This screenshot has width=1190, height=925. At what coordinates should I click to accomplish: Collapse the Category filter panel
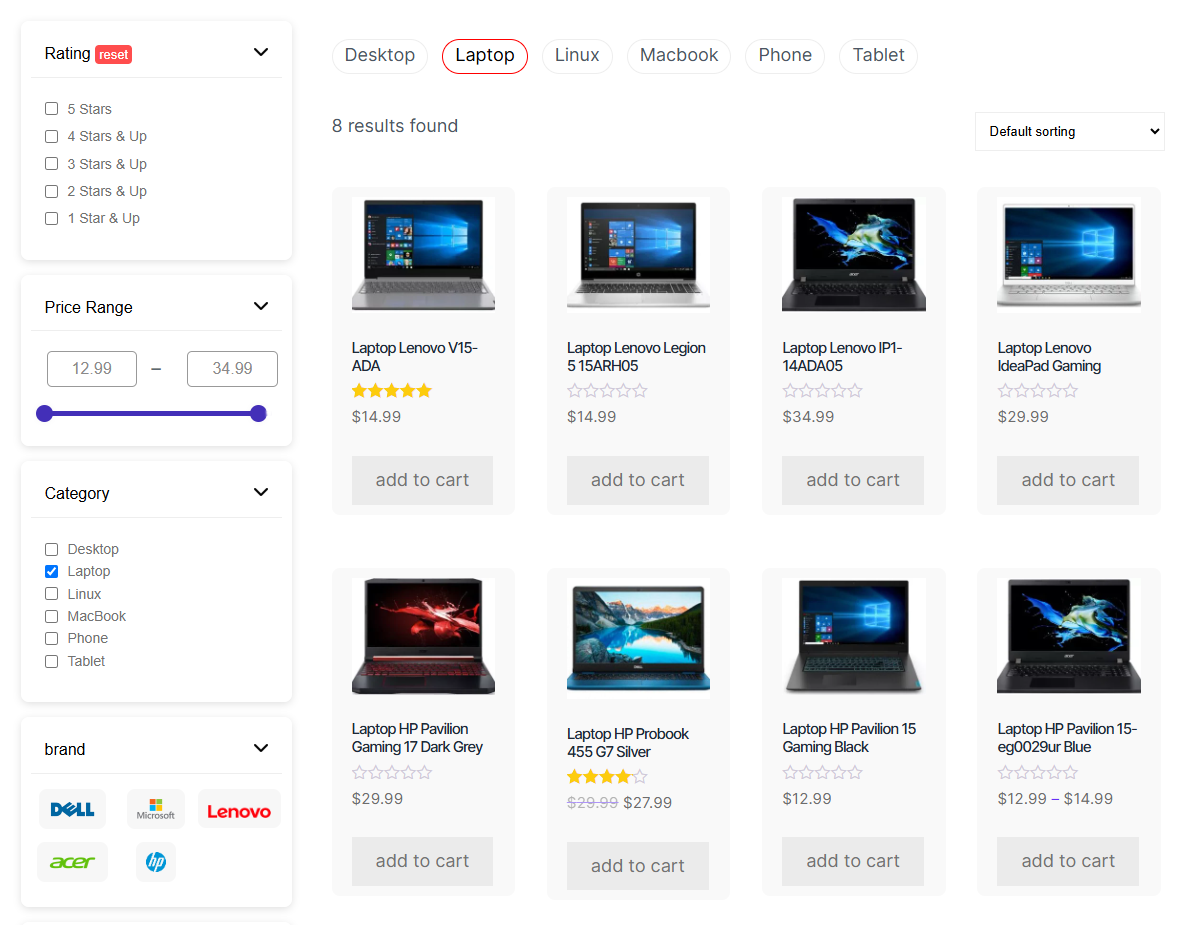tap(261, 492)
